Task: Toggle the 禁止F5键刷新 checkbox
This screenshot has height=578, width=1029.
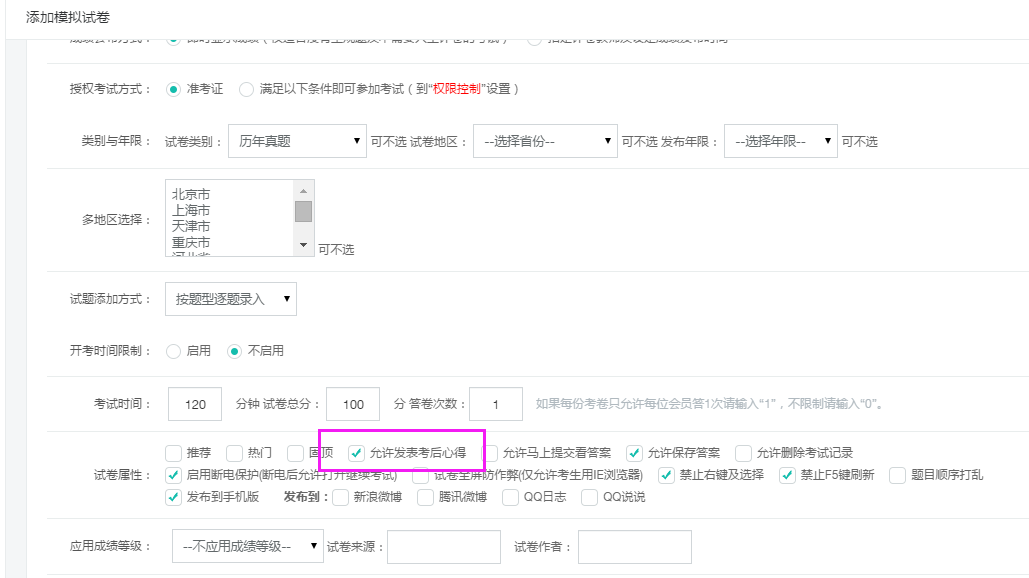Action: [787, 474]
